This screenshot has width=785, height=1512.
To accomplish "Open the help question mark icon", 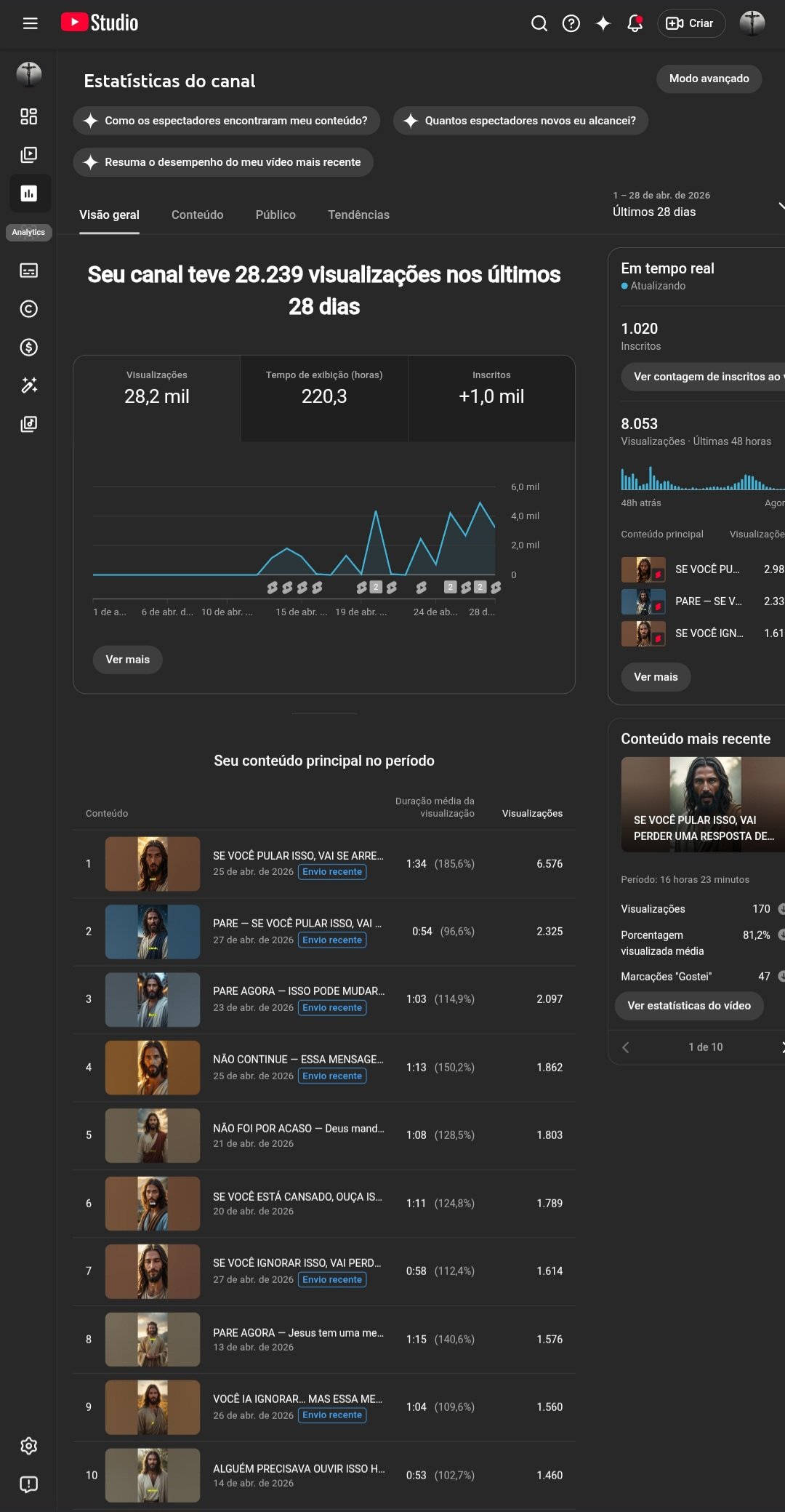I will pyautogui.click(x=571, y=23).
